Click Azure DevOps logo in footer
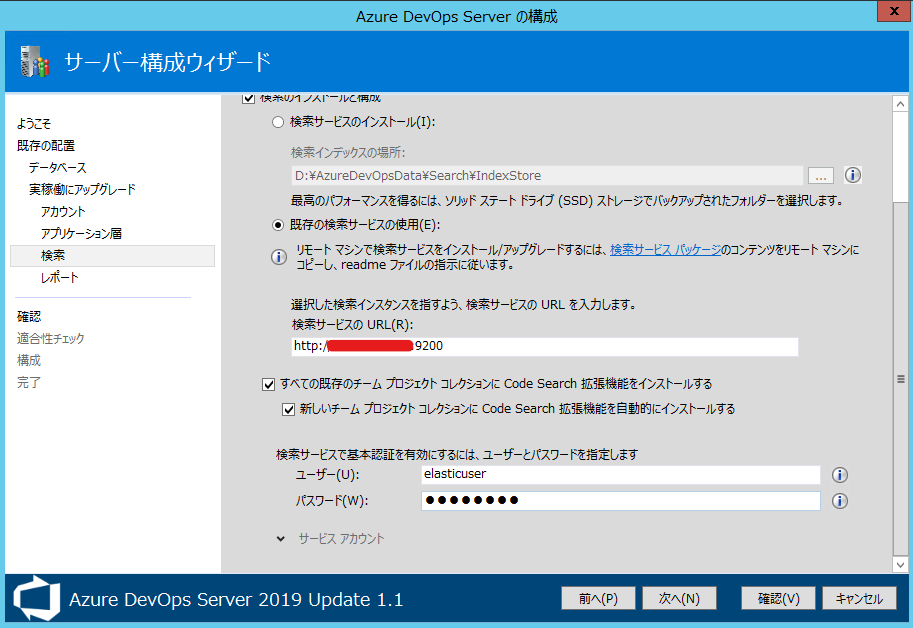Image resolution: width=913 pixels, height=628 pixels. (37, 598)
